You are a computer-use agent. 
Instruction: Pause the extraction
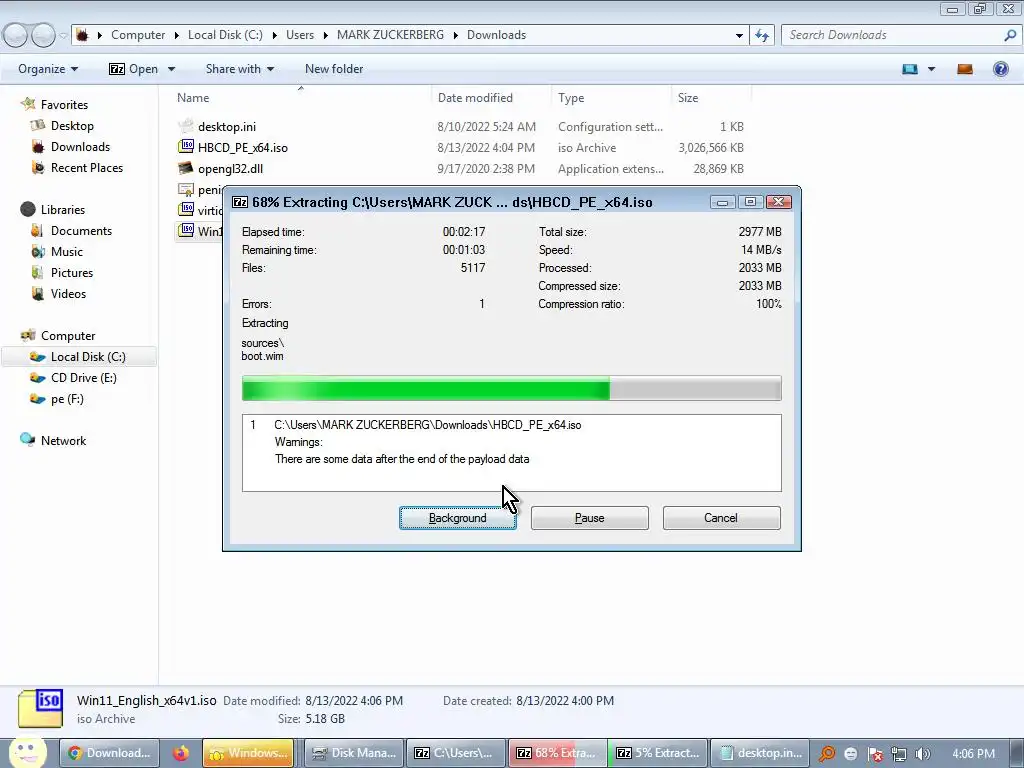coord(590,518)
